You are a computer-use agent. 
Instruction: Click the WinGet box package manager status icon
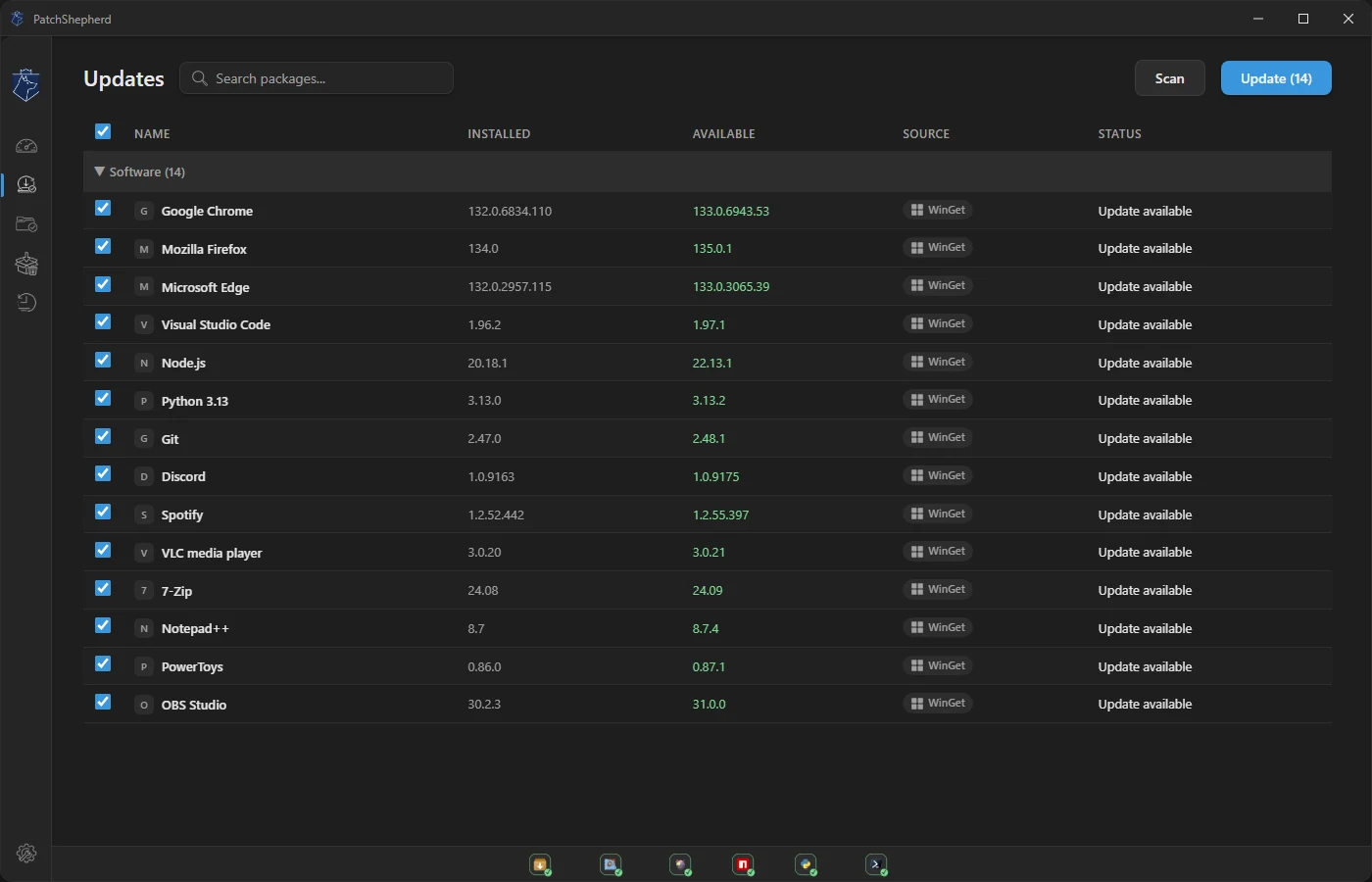coord(540,864)
